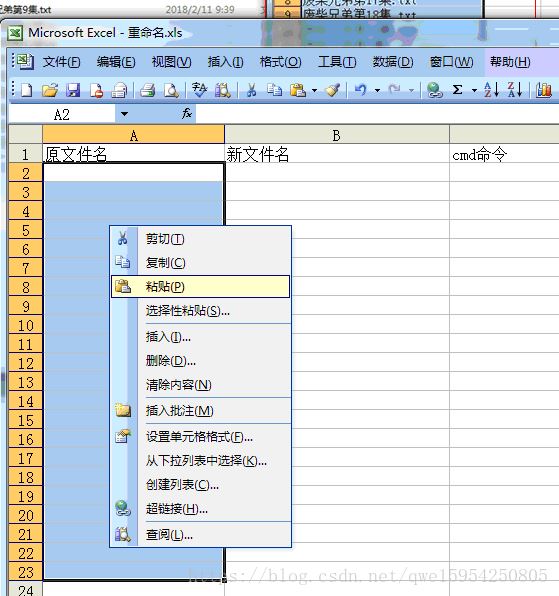Click the fx insert function button

tap(187, 114)
